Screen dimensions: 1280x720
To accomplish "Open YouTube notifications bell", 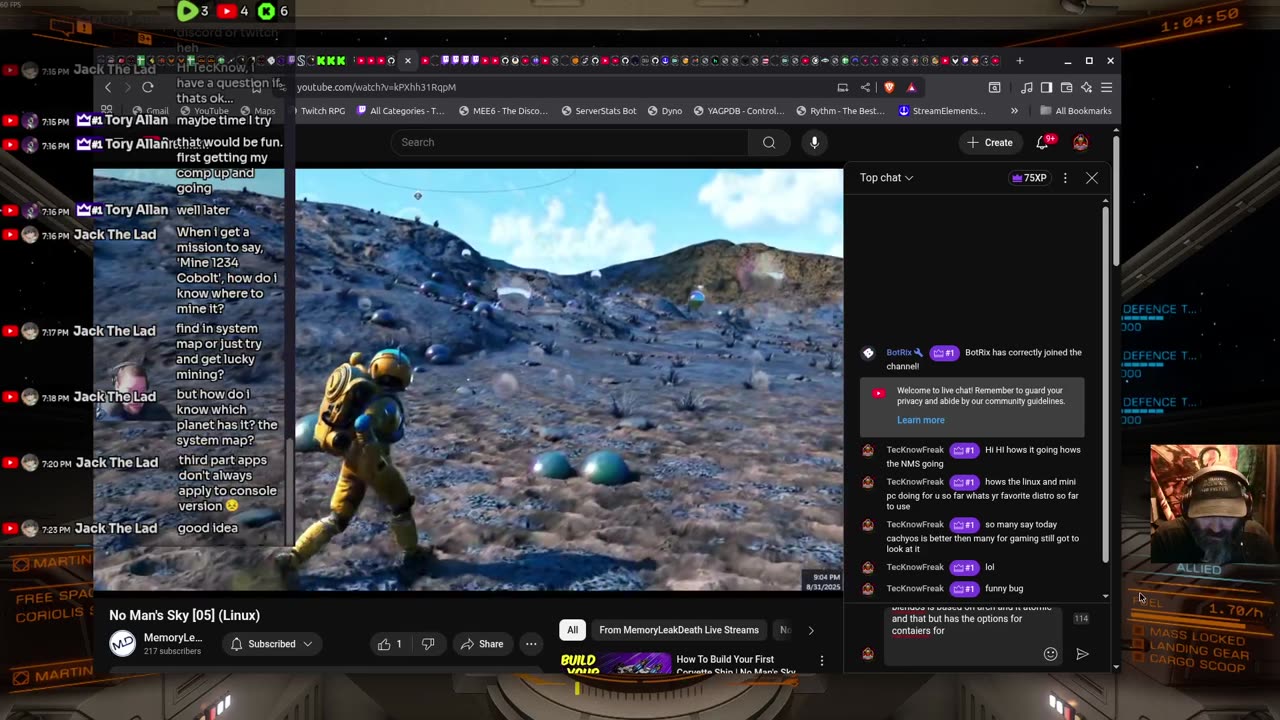I will coord(1042,142).
